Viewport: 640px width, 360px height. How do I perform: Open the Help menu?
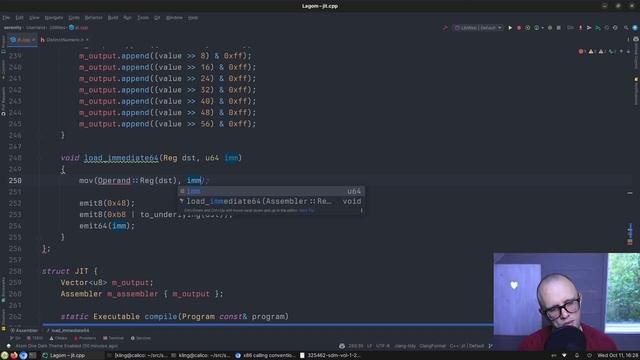tap(193, 18)
